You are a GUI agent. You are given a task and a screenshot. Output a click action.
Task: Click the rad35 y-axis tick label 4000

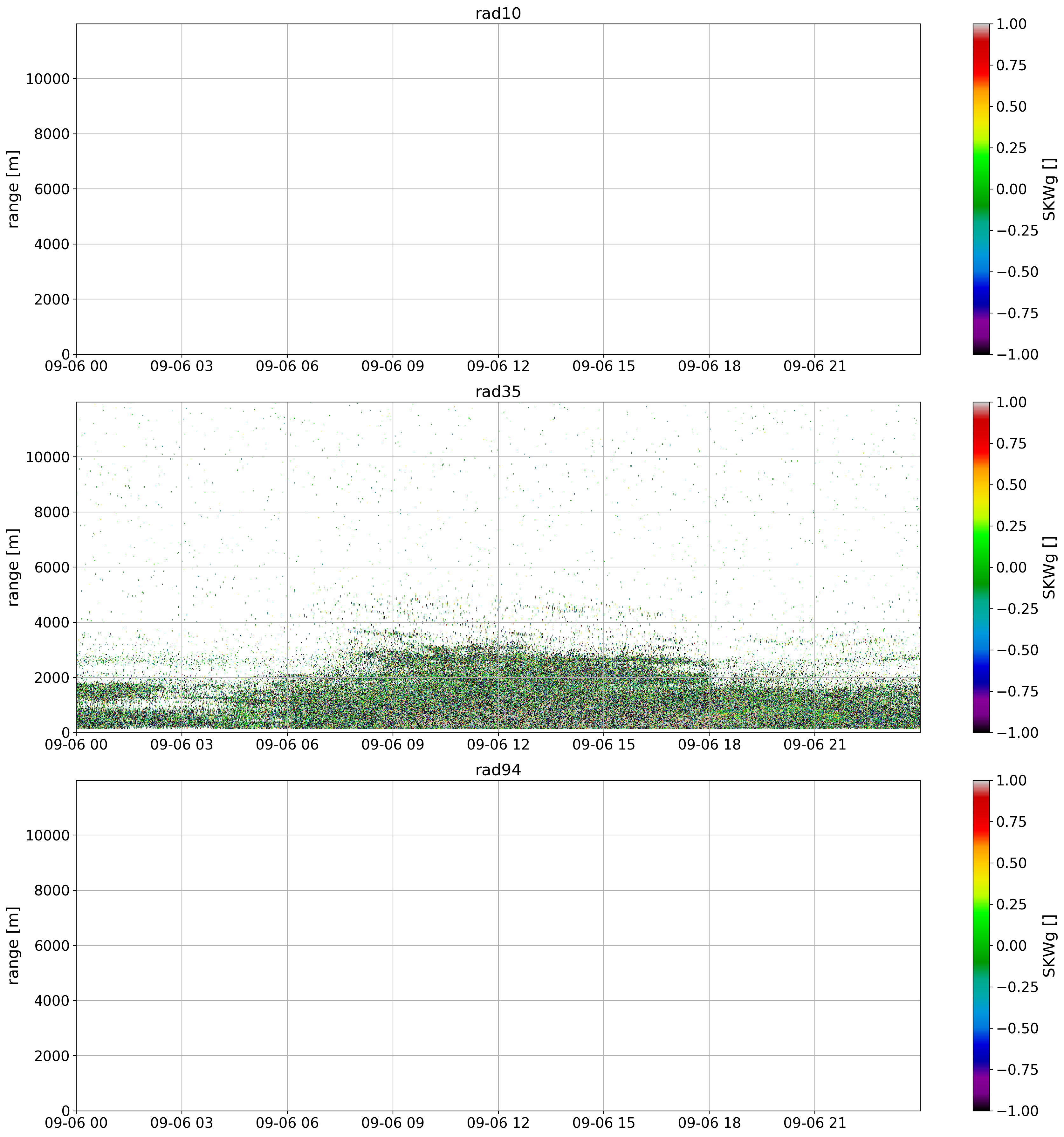point(53,622)
